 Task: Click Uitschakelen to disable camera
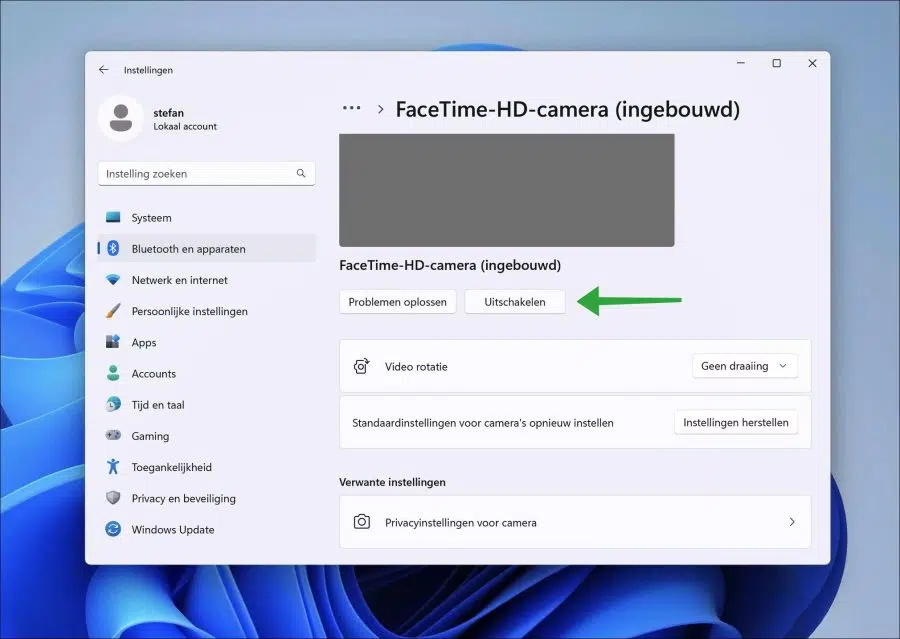pyautogui.click(x=515, y=302)
